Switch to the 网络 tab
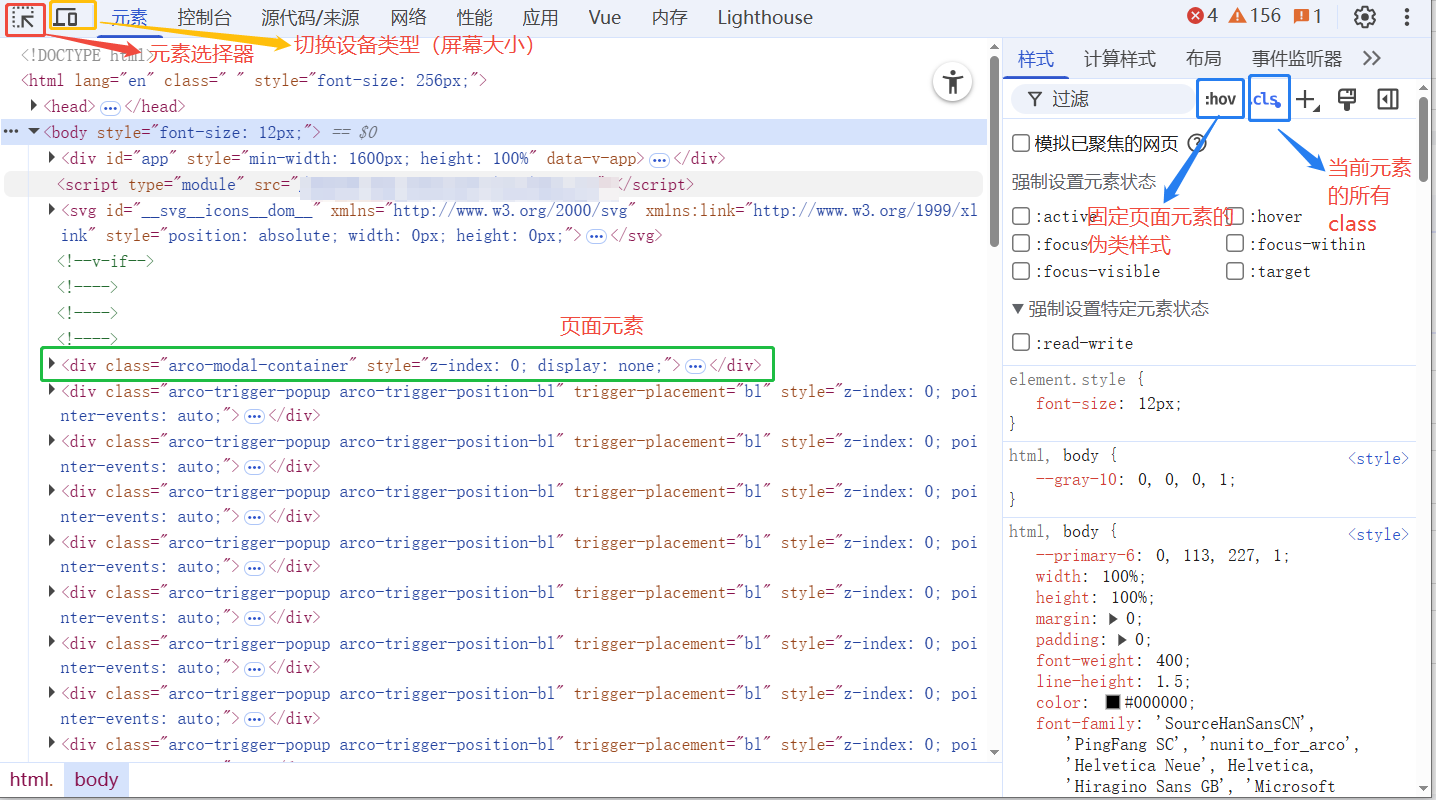Viewport: 1436px width, 800px height. pos(409,17)
